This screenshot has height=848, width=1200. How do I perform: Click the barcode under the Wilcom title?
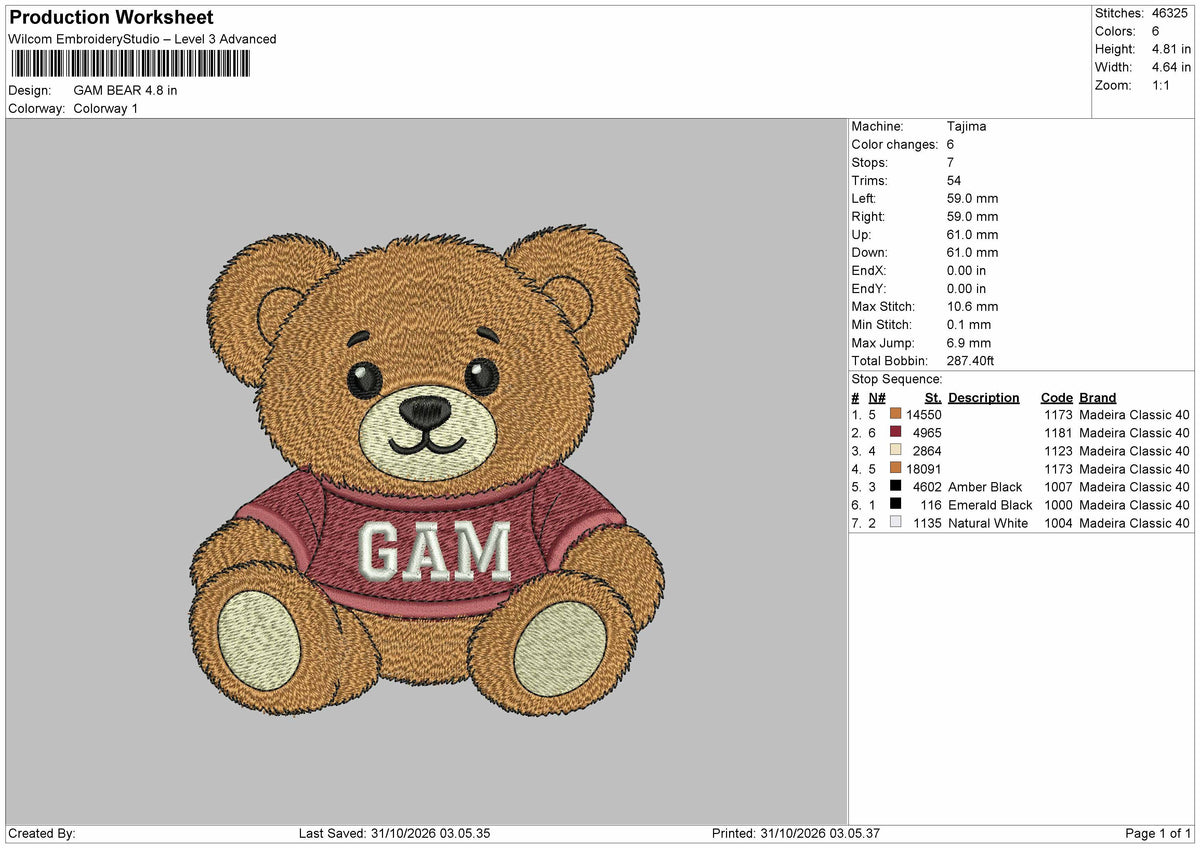(131, 65)
